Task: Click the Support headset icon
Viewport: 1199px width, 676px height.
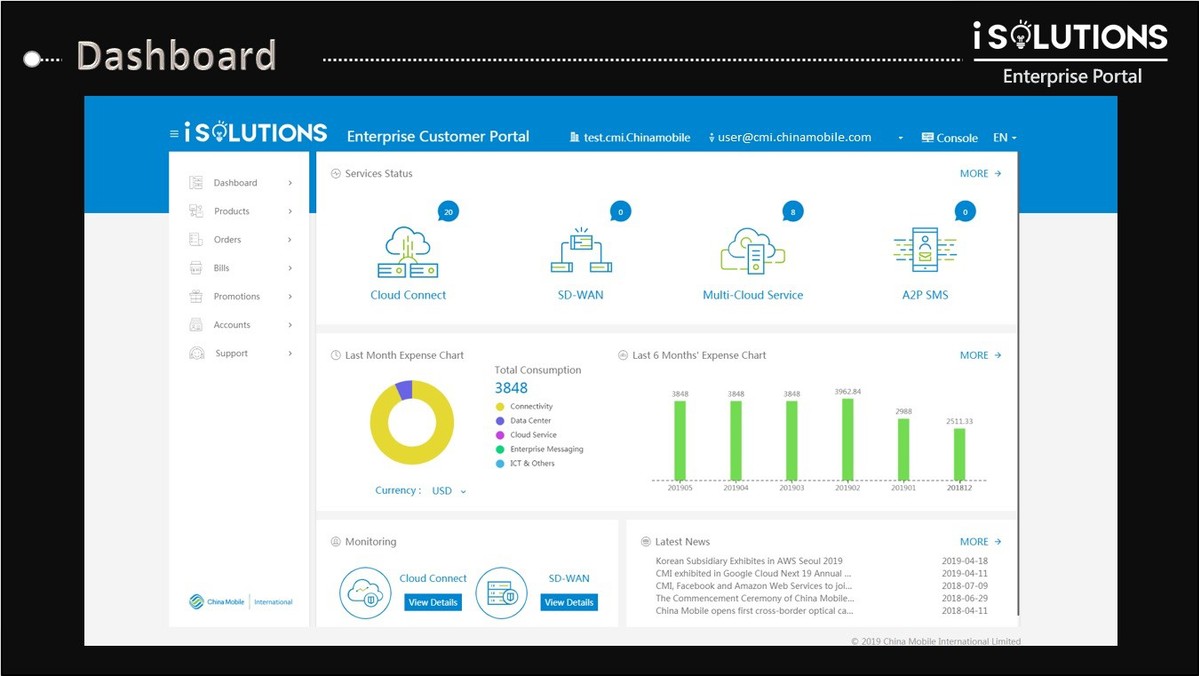Action: pyautogui.click(x=197, y=353)
